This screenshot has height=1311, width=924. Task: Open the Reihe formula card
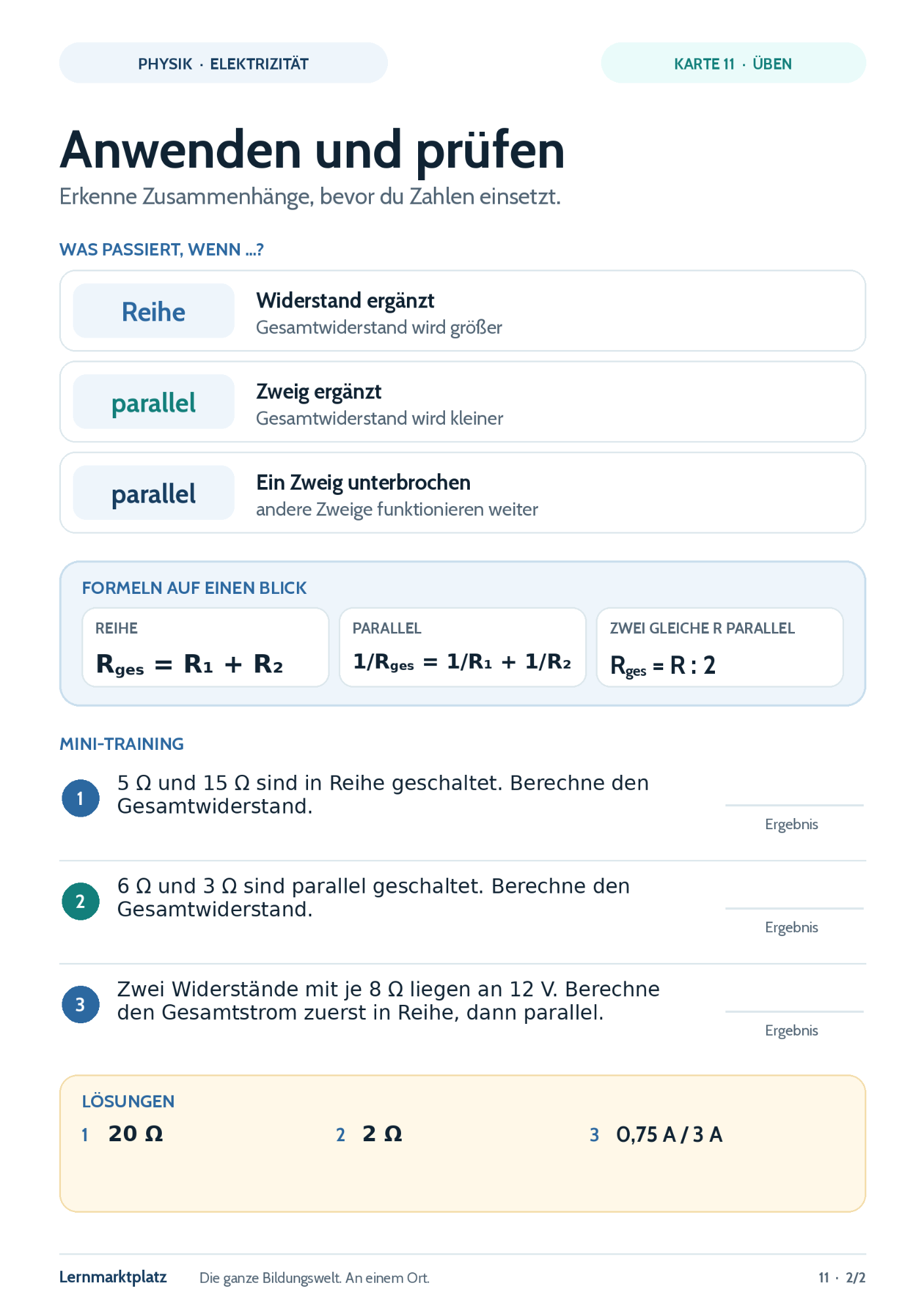click(x=205, y=647)
